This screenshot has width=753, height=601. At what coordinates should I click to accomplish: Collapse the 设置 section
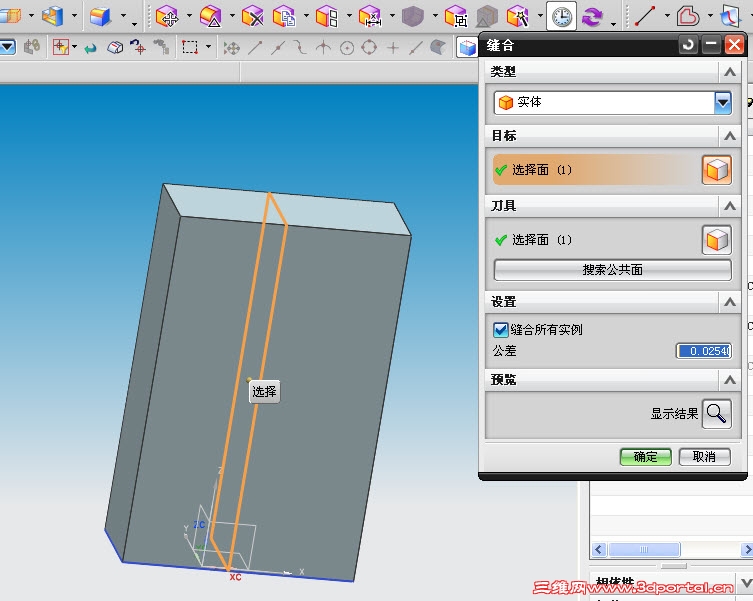[x=730, y=302]
